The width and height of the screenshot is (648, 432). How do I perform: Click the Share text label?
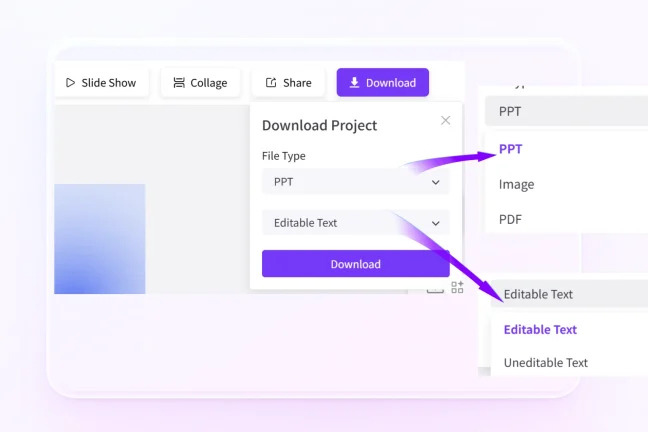(297, 83)
